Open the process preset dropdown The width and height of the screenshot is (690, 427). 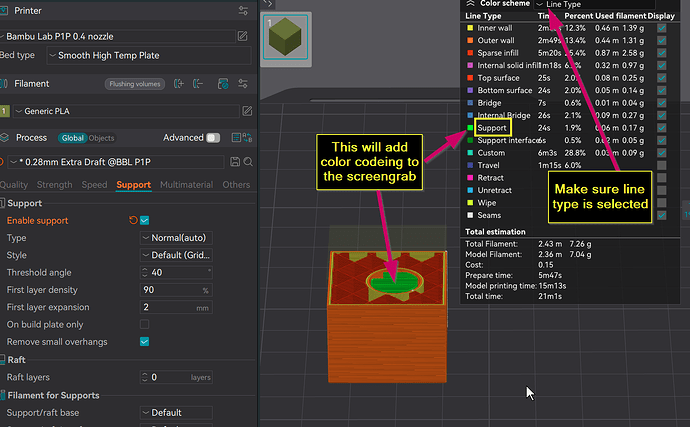pyautogui.click(x=116, y=162)
